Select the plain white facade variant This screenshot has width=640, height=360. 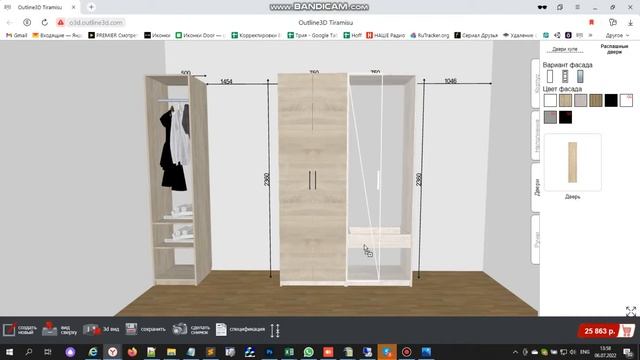click(x=550, y=76)
